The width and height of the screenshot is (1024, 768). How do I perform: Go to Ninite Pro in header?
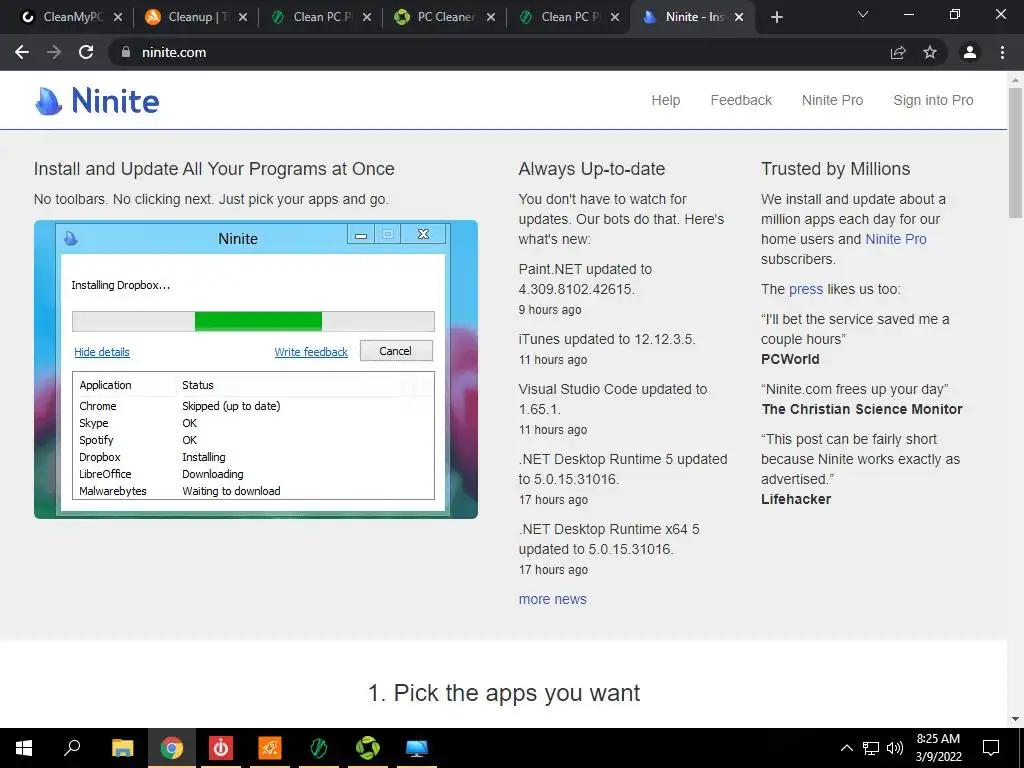point(832,100)
